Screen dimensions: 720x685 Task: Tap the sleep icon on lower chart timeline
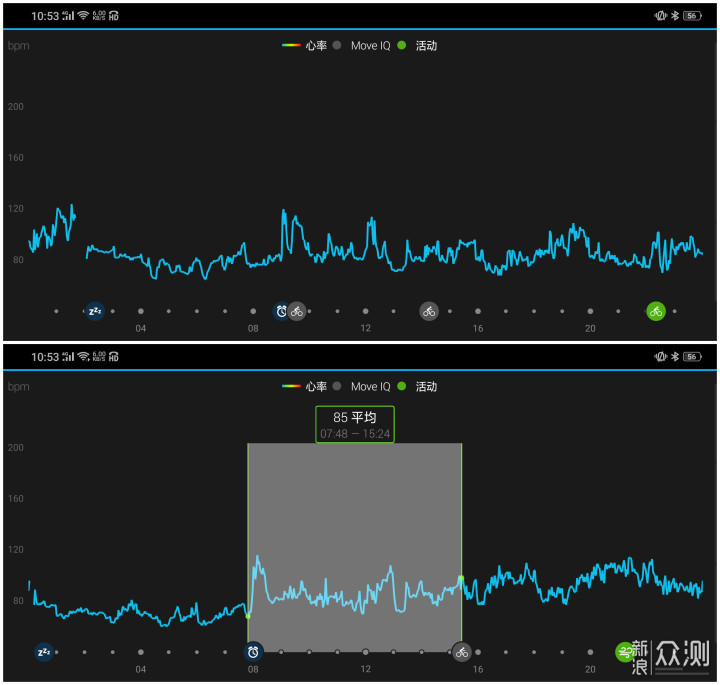[x=44, y=652]
